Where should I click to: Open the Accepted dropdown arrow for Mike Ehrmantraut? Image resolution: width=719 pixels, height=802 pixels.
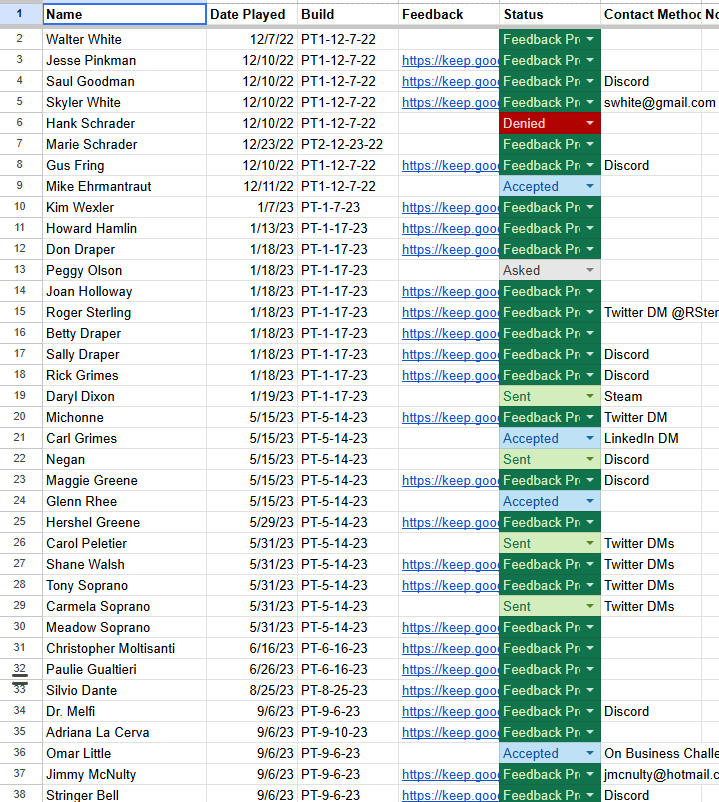click(x=590, y=186)
